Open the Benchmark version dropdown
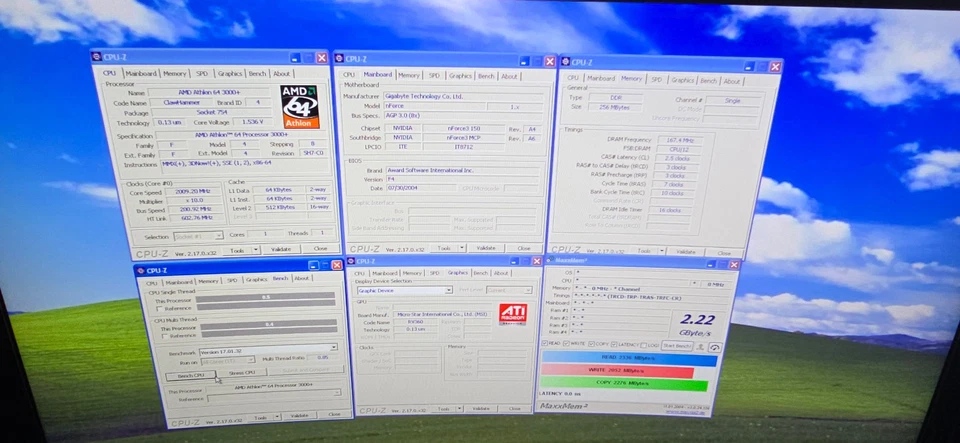960x443 pixels. (334, 348)
